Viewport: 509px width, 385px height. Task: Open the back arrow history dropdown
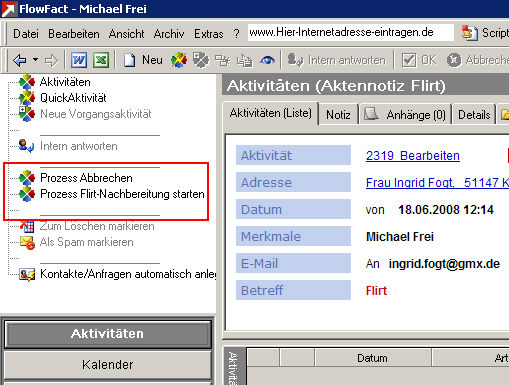(x=35, y=60)
